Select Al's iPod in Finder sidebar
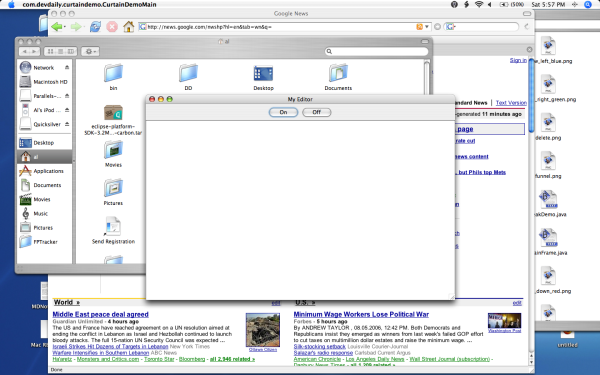Screen dimensions: 600x375 (44, 110)
